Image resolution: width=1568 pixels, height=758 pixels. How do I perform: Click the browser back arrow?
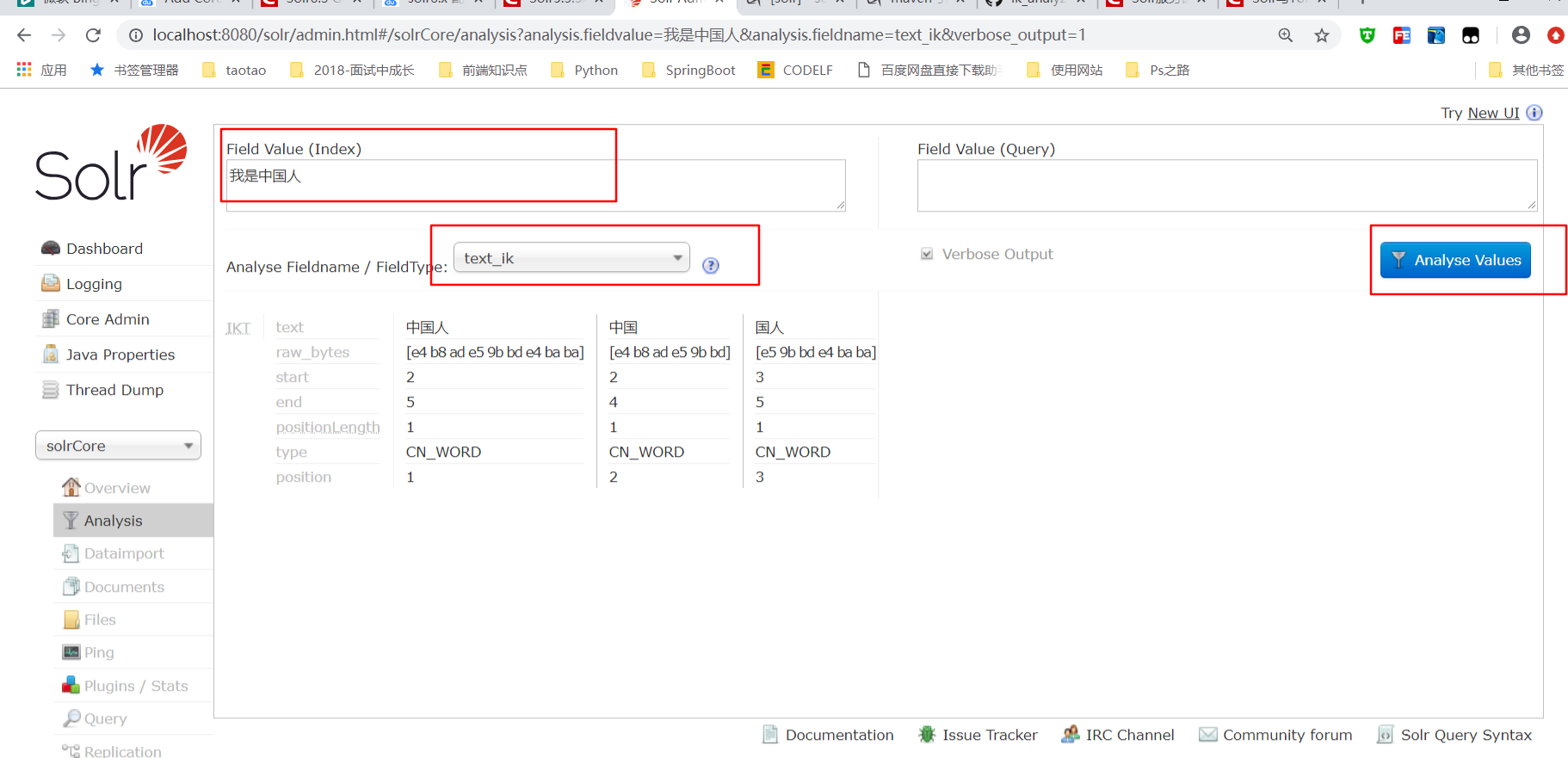pyautogui.click(x=24, y=34)
